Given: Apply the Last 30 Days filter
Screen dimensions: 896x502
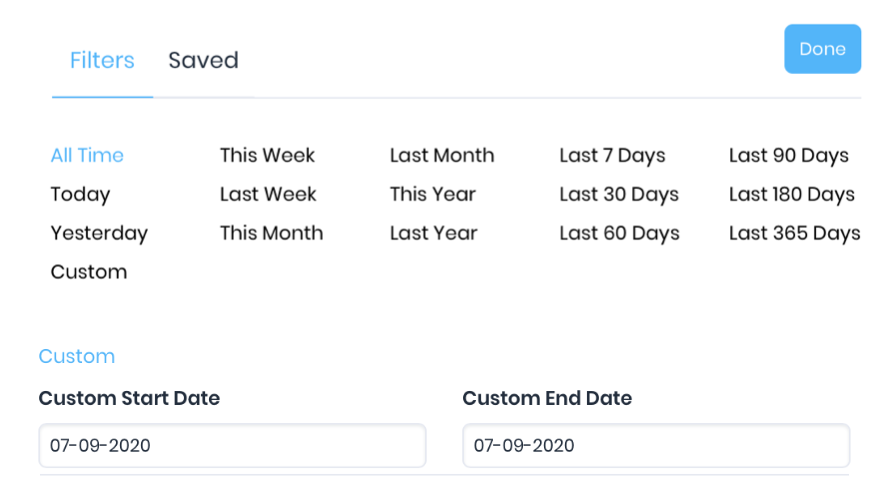Looking at the screenshot, I should click(x=619, y=194).
